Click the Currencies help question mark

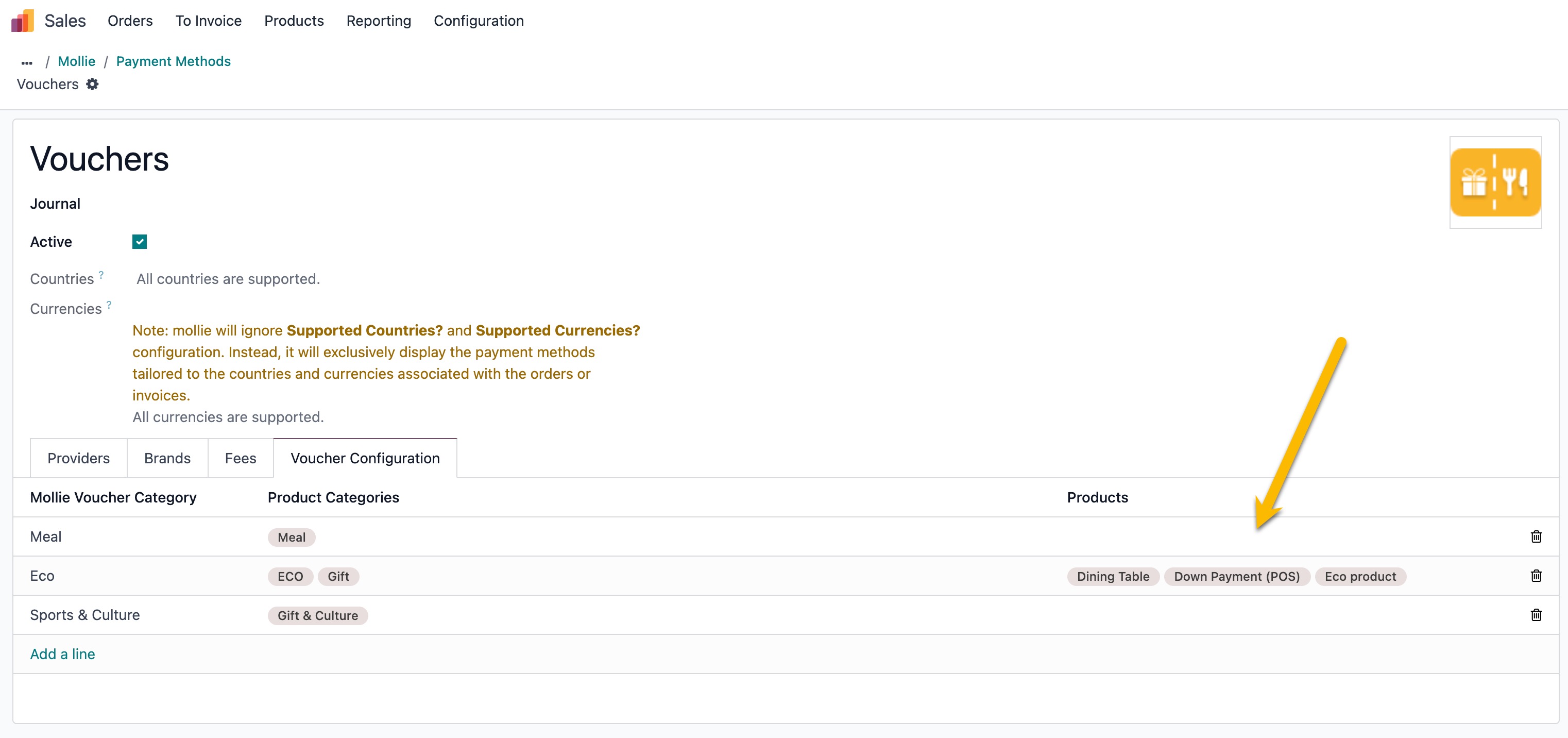click(x=109, y=305)
